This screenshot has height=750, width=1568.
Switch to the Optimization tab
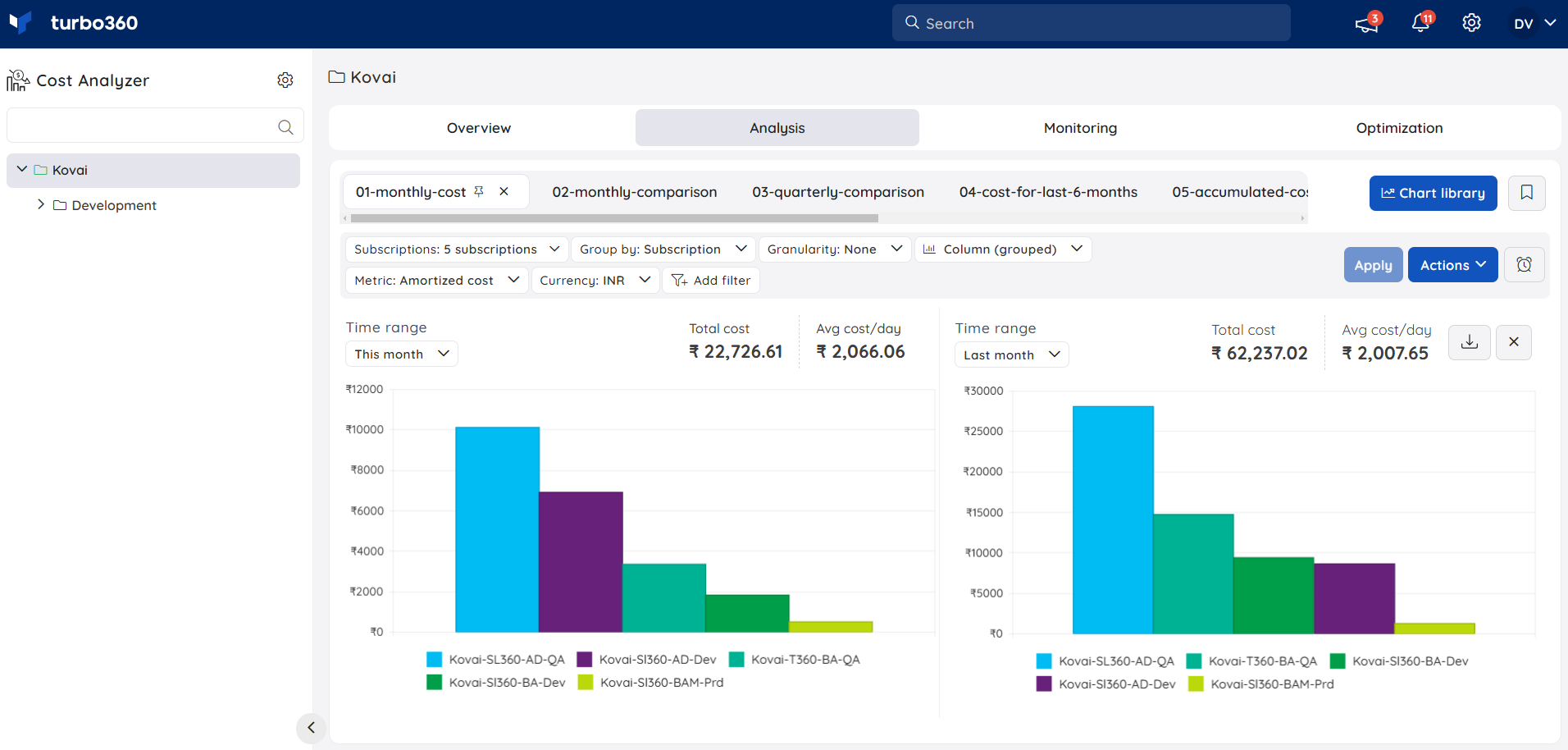click(x=1399, y=128)
